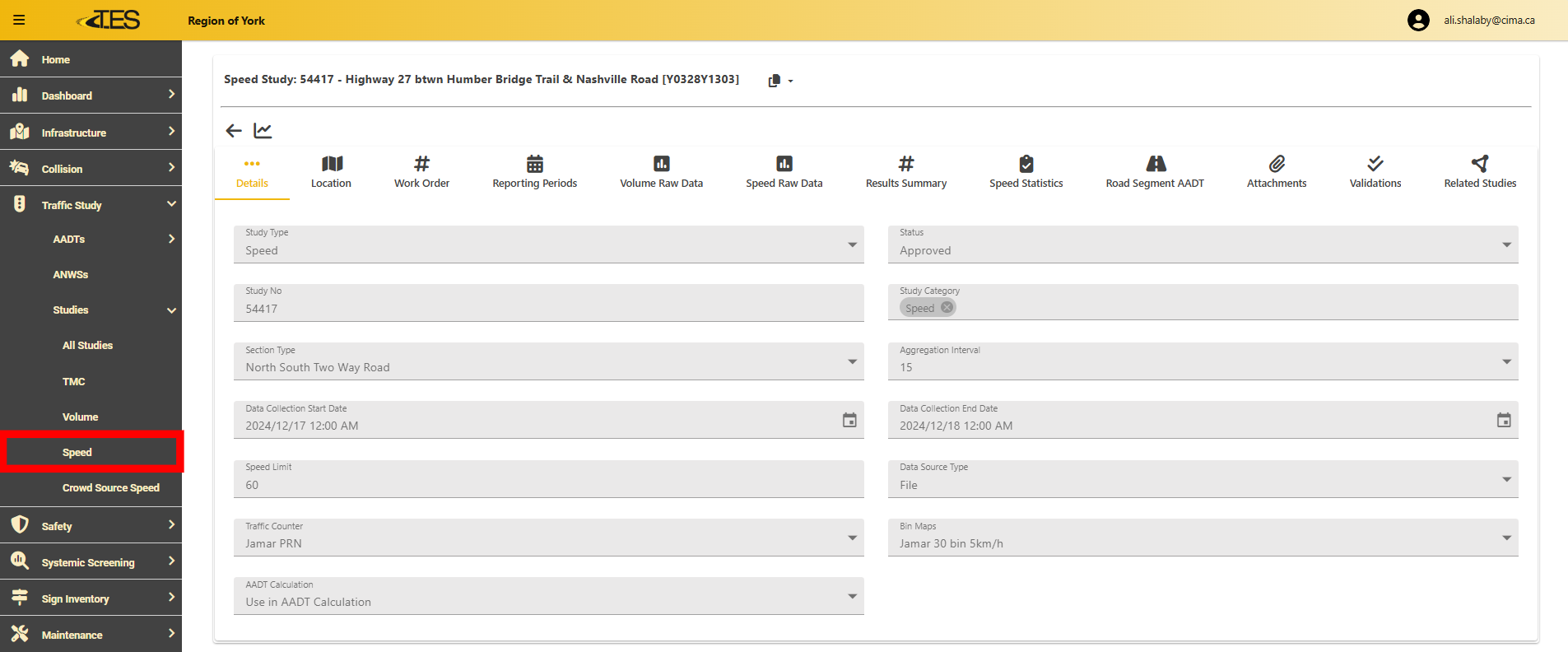This screenshot has width=1568, height=652.
Task: Open the Location tab
Action: (x=331, y=173)
